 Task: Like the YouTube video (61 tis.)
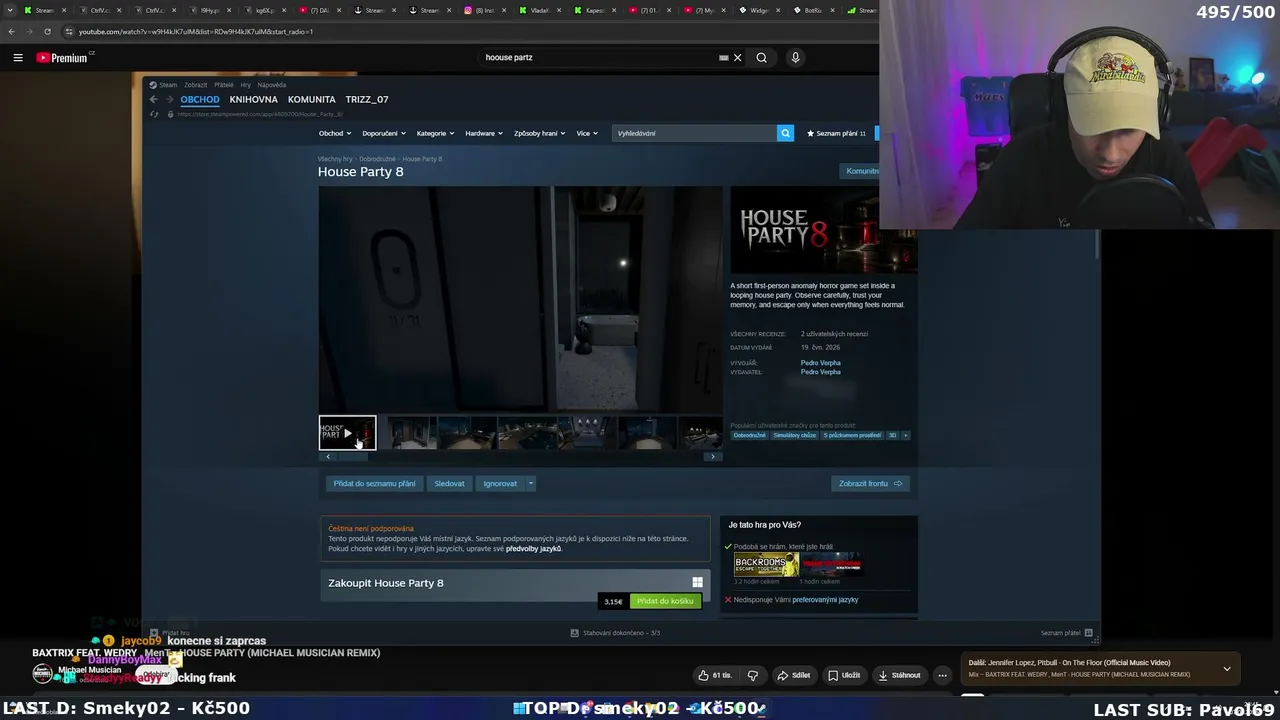tap(715, 675)
